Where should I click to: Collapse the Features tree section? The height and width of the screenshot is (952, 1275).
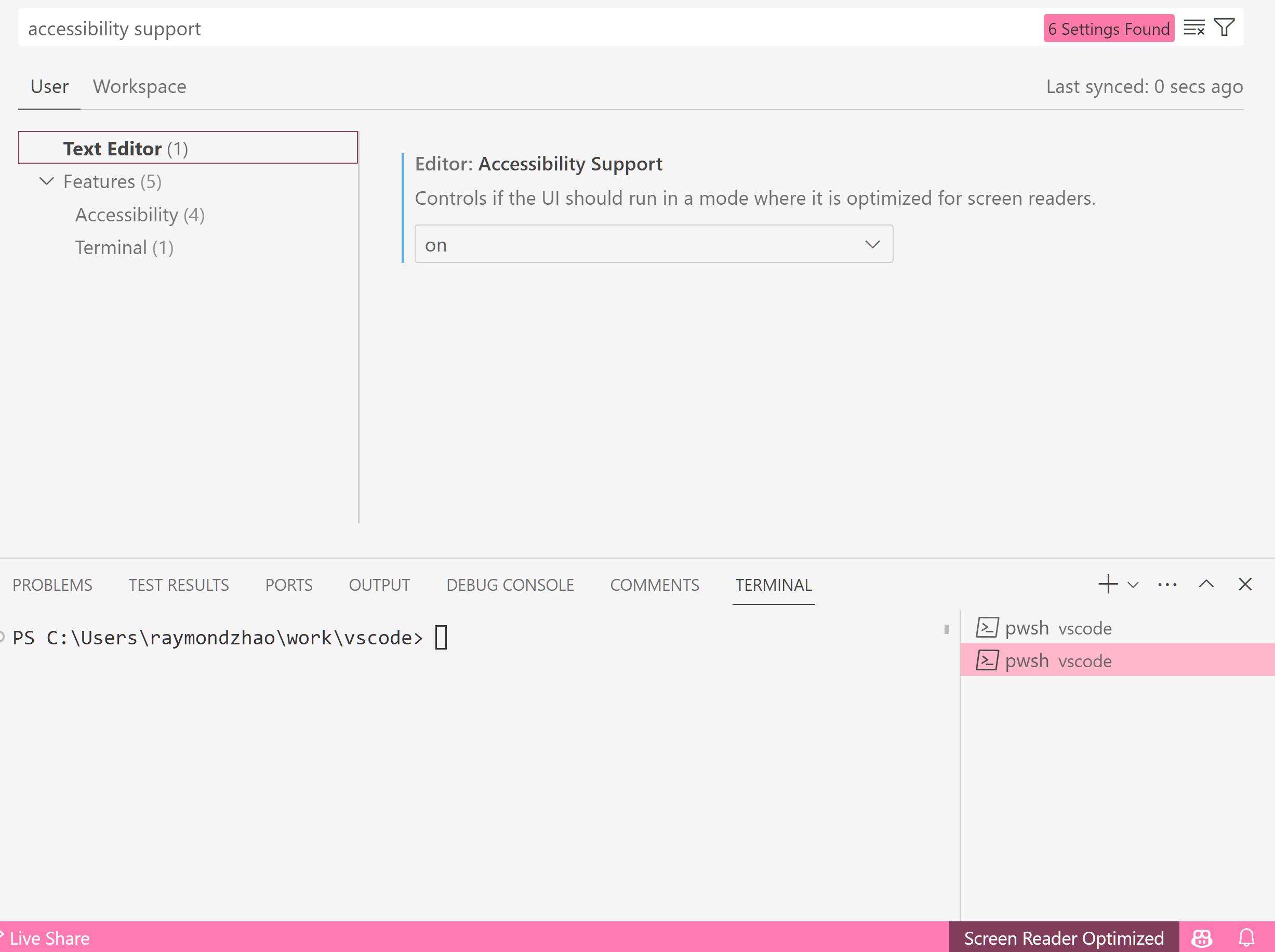pyautogui.click(x=47, y=181)
